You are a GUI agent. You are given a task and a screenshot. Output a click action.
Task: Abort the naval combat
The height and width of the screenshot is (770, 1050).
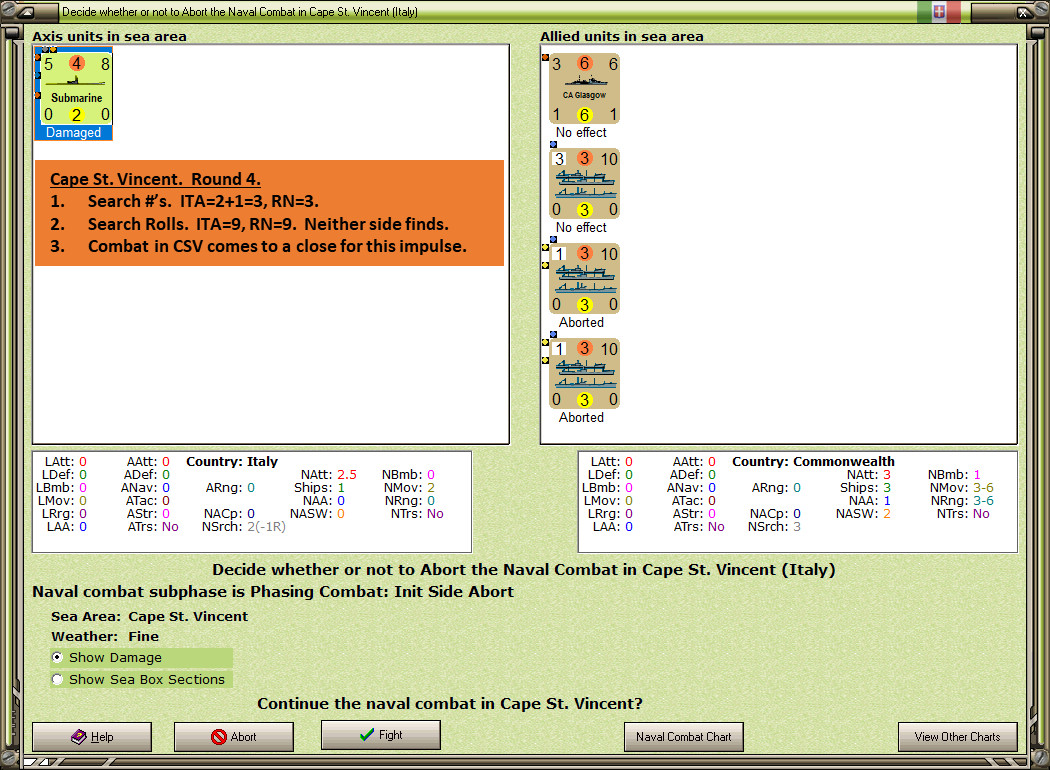click(234, 737)
